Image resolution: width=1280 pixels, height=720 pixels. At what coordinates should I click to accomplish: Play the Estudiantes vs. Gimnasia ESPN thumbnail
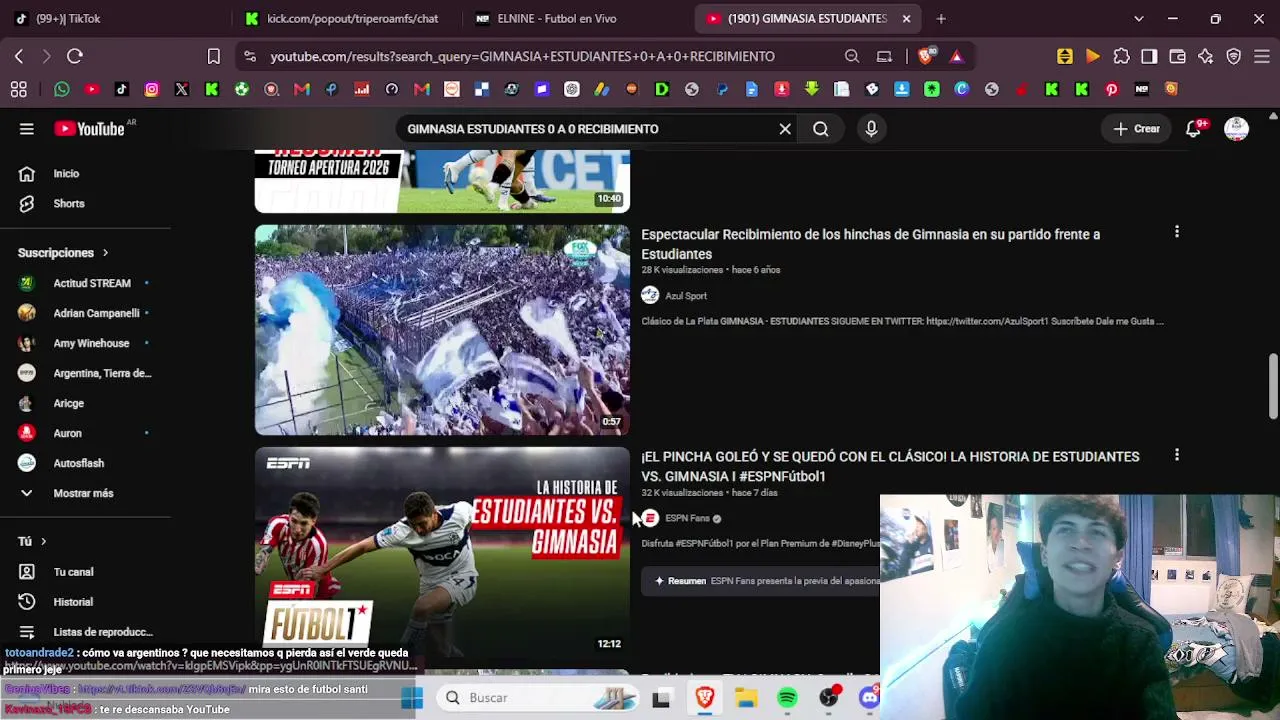pos(442,552)
